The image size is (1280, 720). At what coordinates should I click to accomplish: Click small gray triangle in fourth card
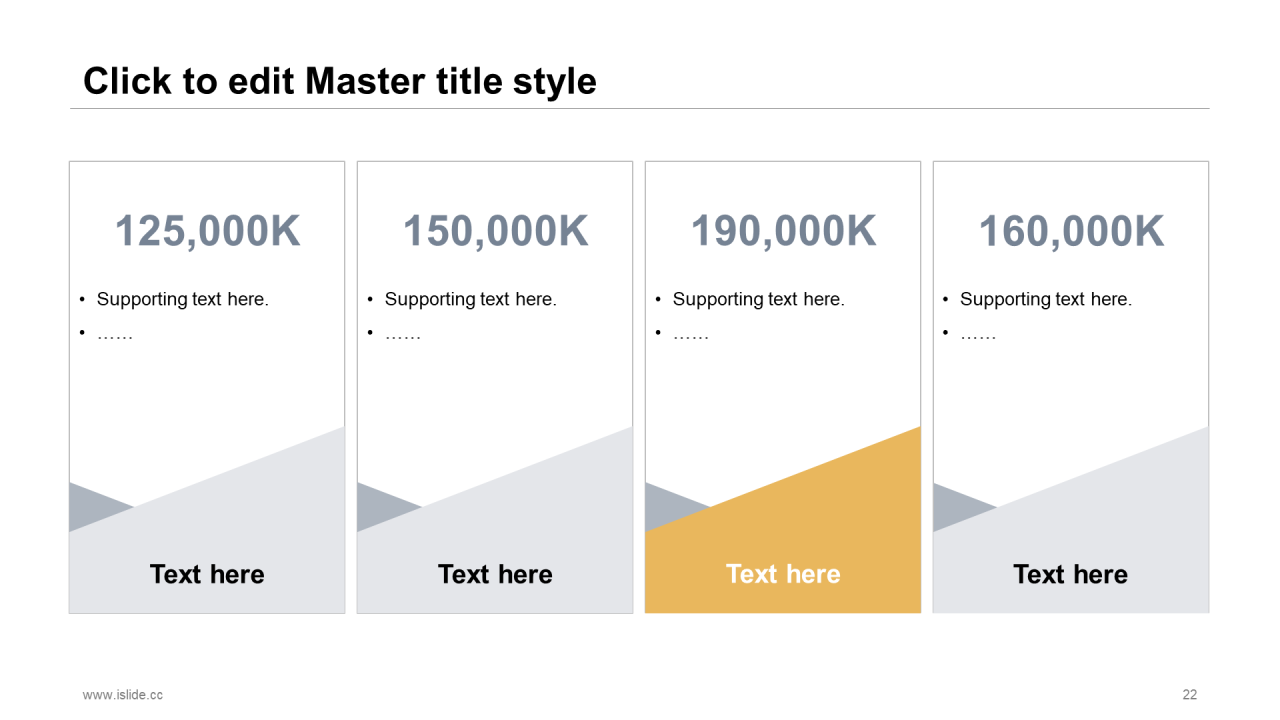pyautogui.click(x=955, y=507)
